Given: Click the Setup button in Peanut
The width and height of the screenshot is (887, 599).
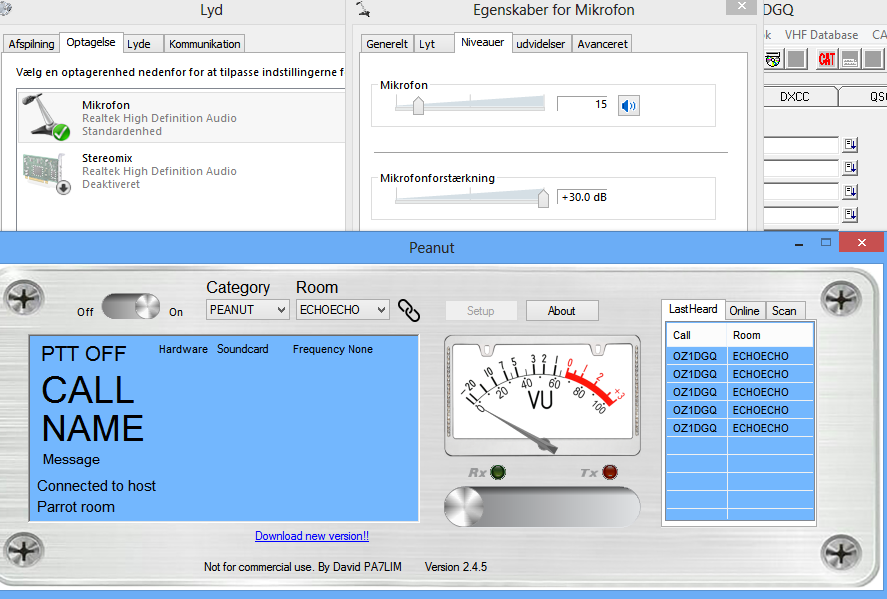Looking at the screenshot, I should (x=481, y=311).
